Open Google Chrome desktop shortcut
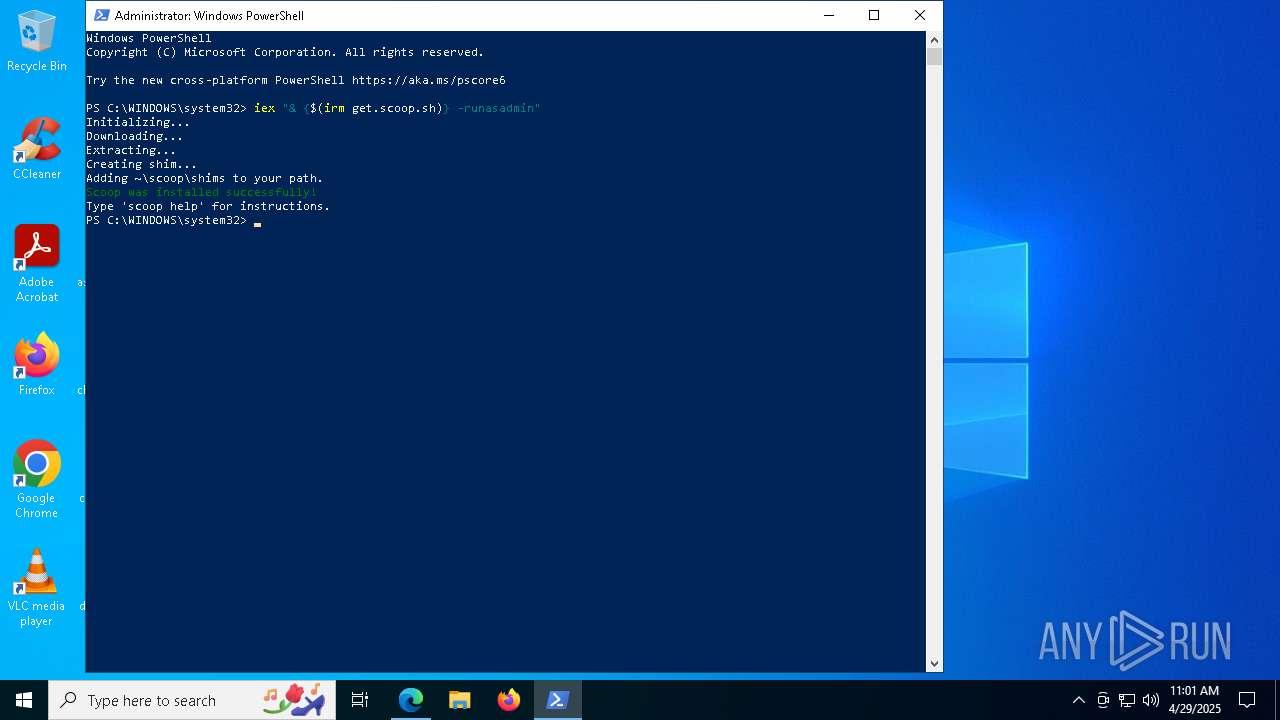 [37, 480]
